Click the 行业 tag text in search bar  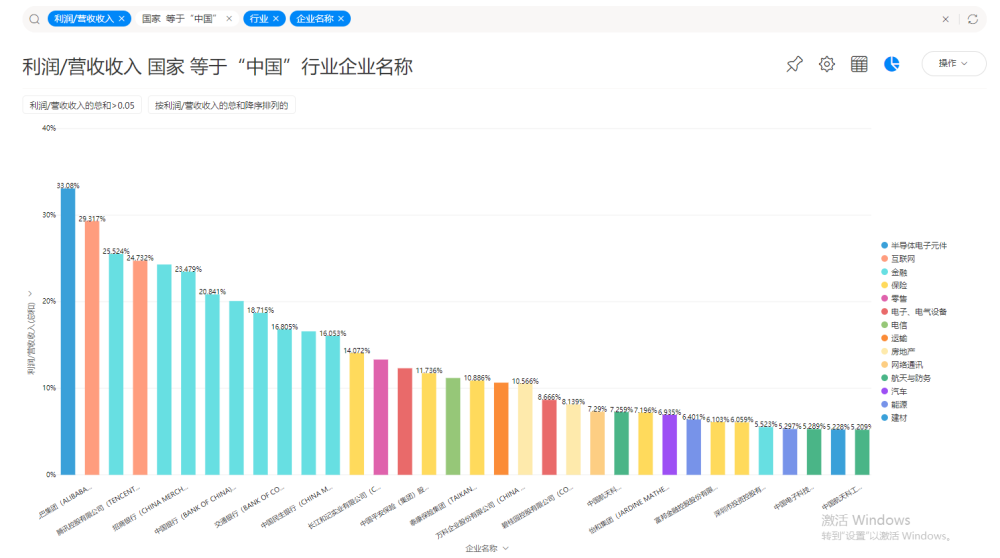point(259,19)
